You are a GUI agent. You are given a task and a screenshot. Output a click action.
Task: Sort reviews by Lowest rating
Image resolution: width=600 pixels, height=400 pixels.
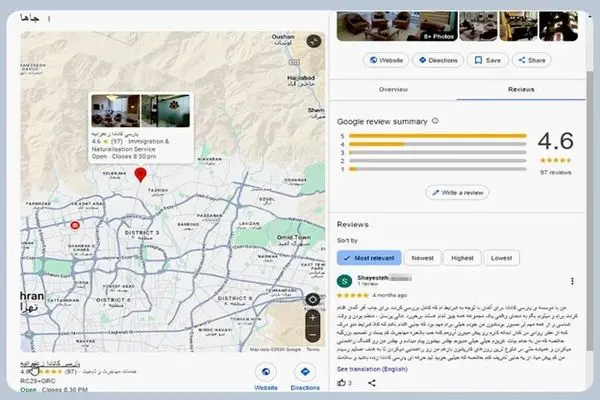click(x=501, y=258)
